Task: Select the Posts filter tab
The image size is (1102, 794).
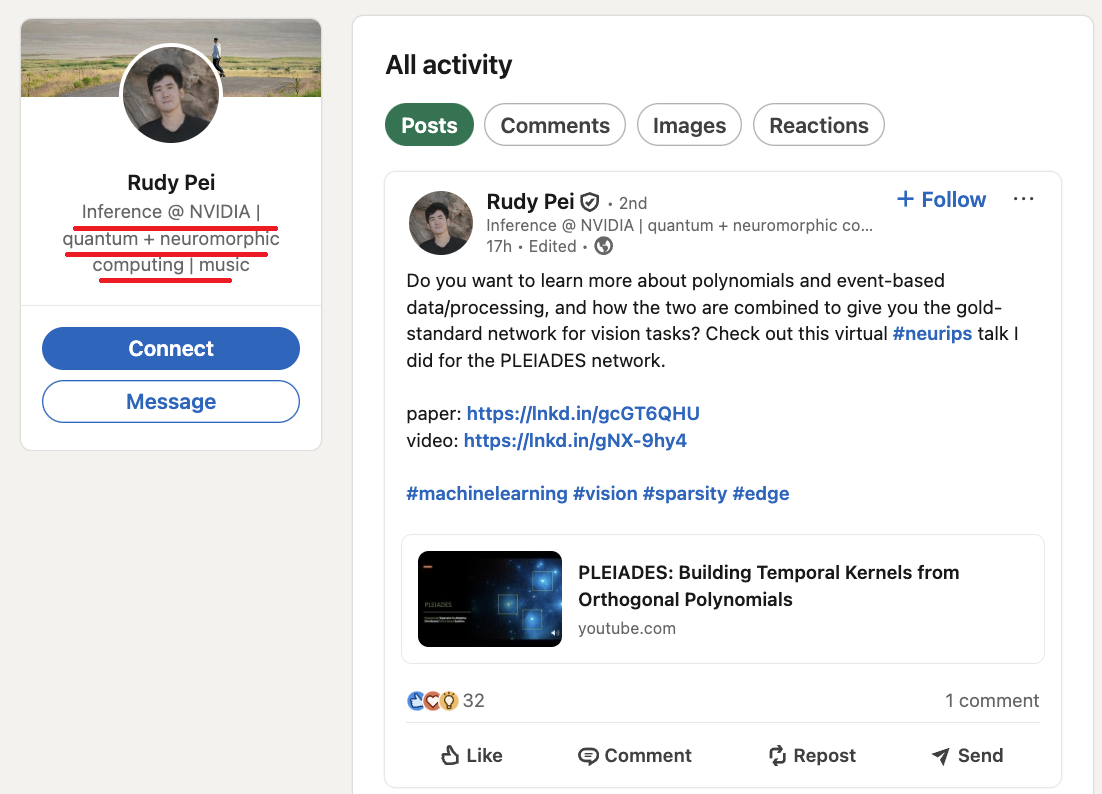Action: click(429, 125)
